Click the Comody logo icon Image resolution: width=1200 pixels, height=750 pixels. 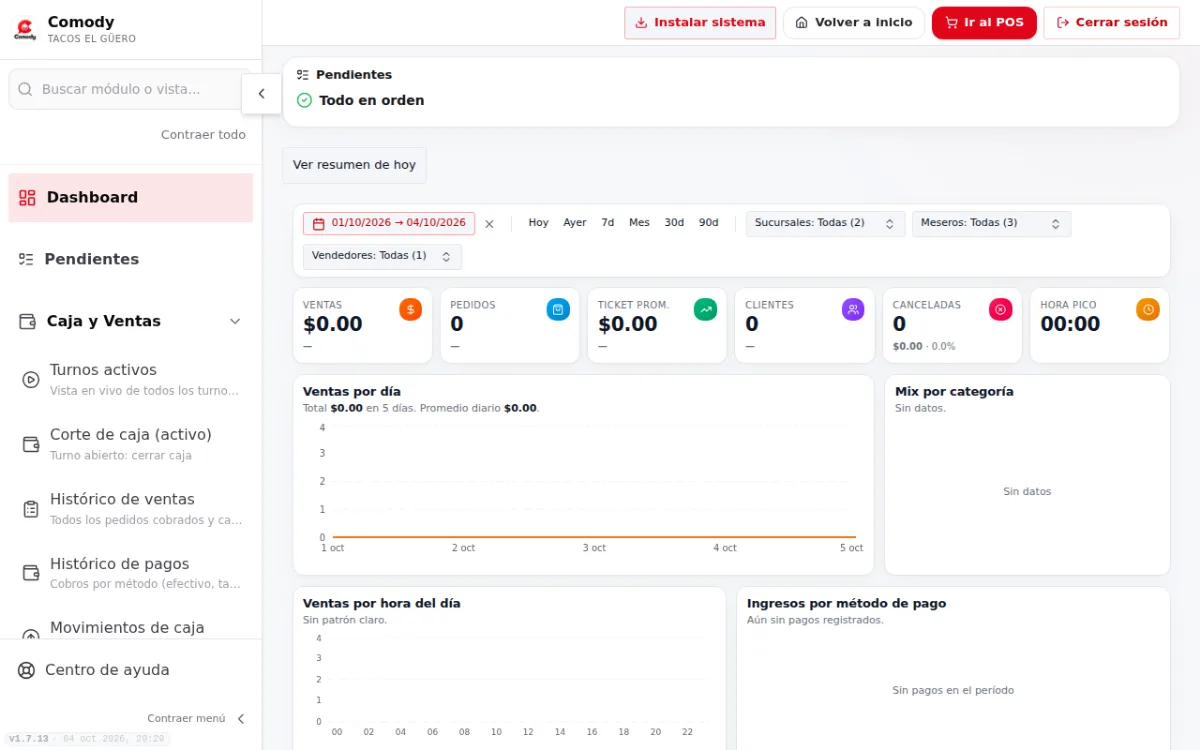(25, 29)
